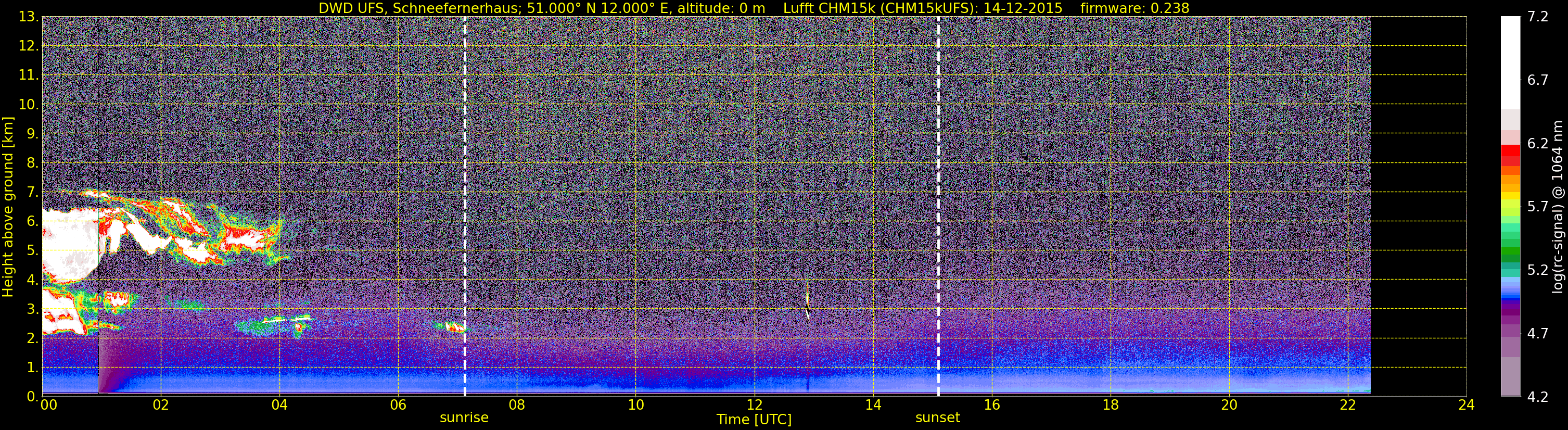
Task: Click the y-axis tick label '5.'
Action: [32, 250]
